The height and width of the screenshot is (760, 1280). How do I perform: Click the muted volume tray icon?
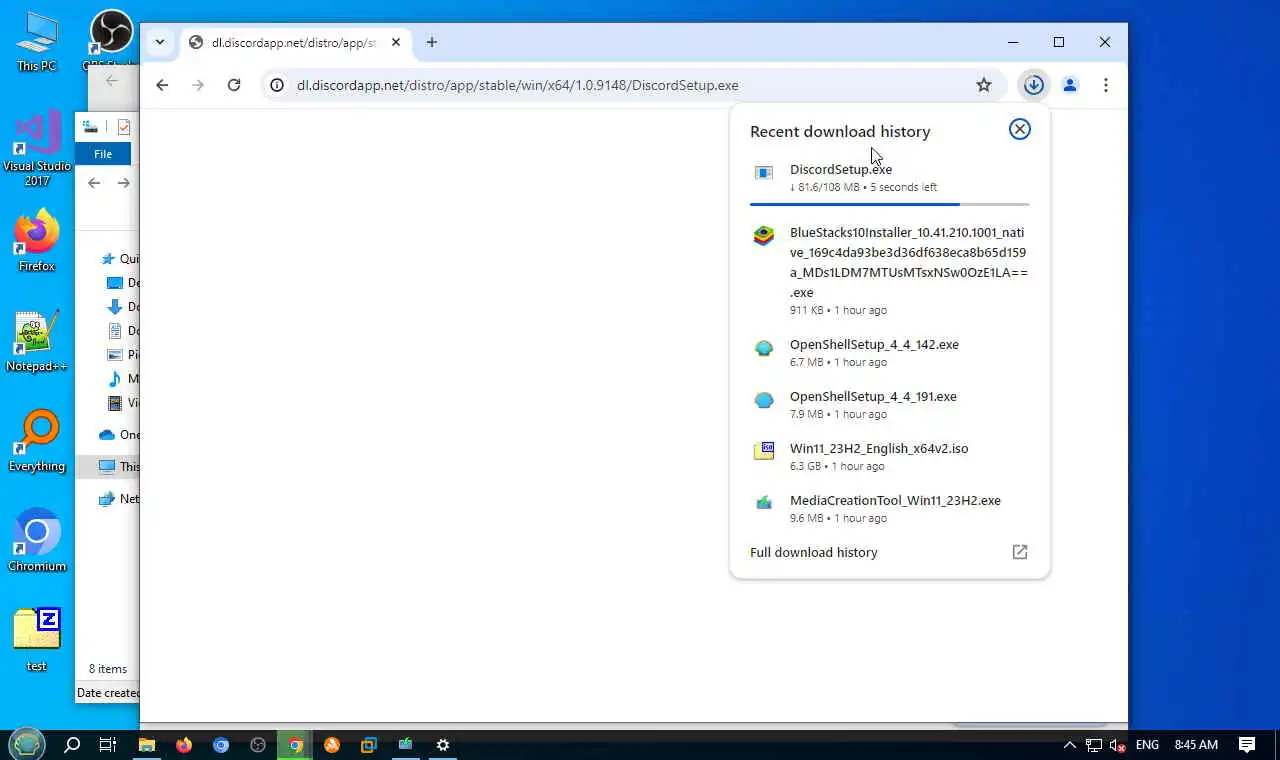tap(1118, 745)
